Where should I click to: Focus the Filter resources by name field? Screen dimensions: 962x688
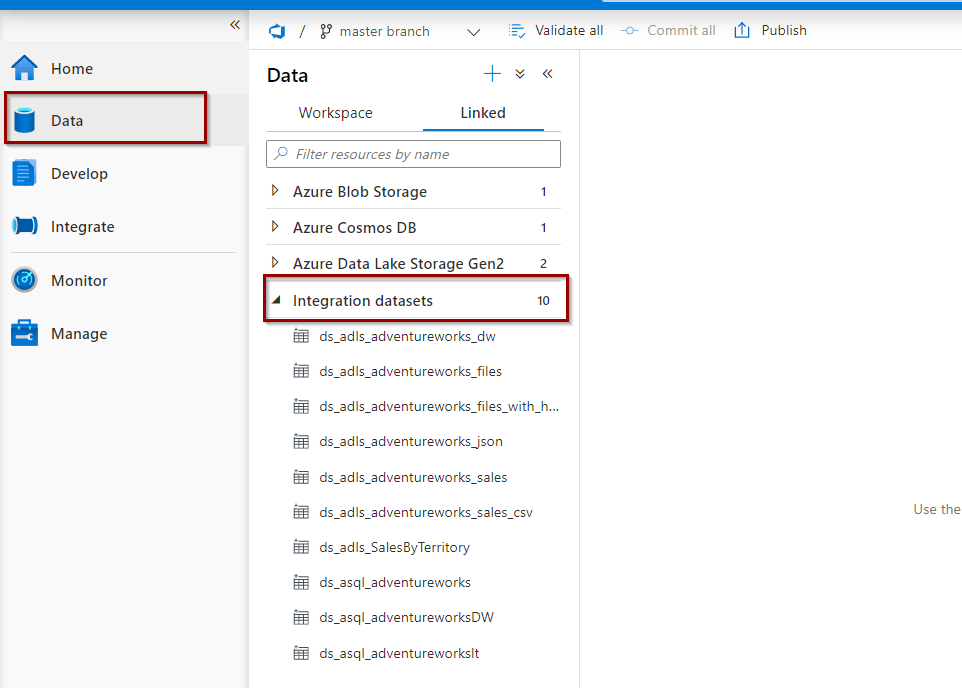[414, 154]
